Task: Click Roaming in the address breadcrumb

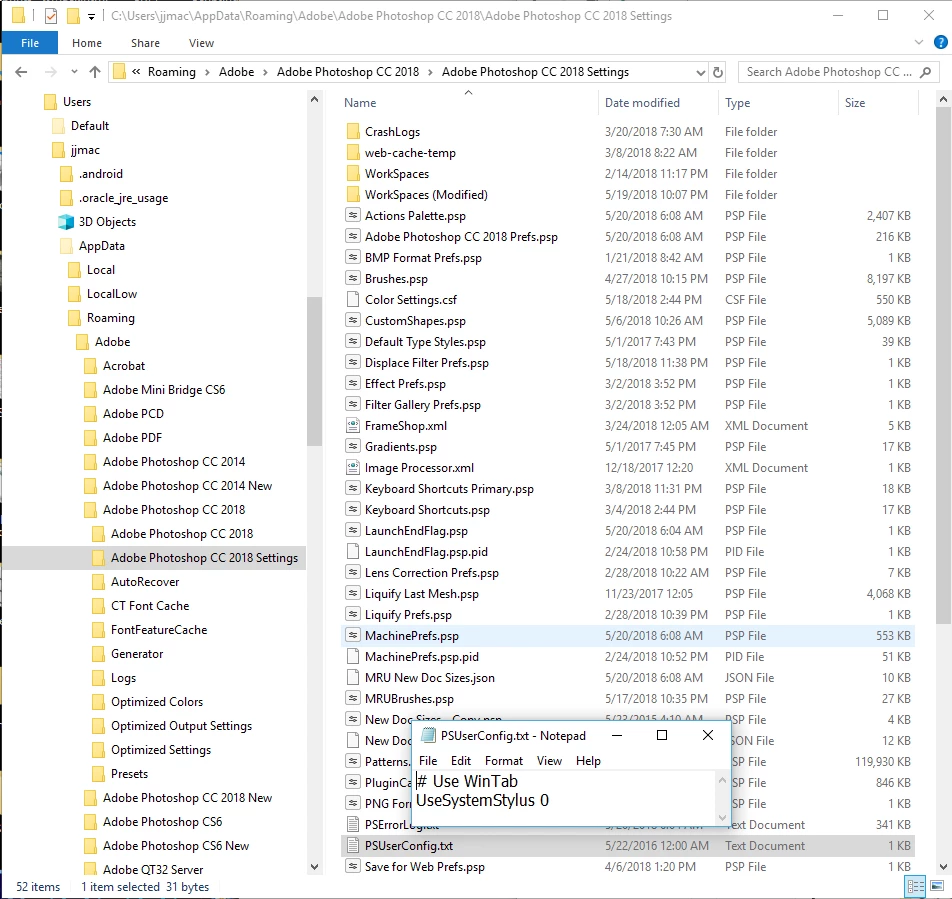Action: [x=172, y=72]
